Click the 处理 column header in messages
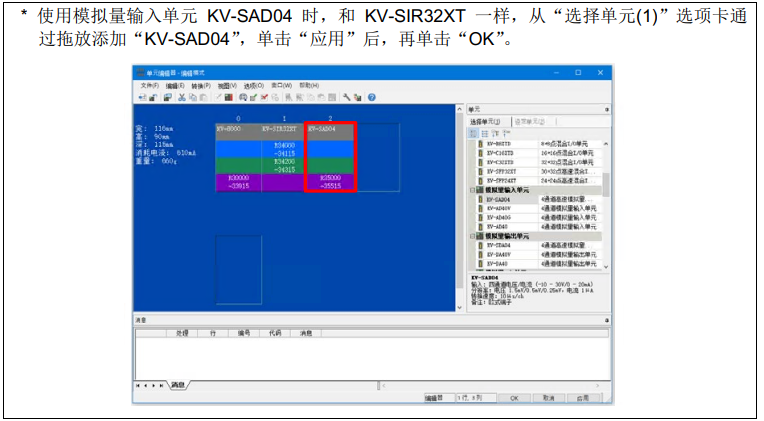764x421 pixels. click(182, 333)
